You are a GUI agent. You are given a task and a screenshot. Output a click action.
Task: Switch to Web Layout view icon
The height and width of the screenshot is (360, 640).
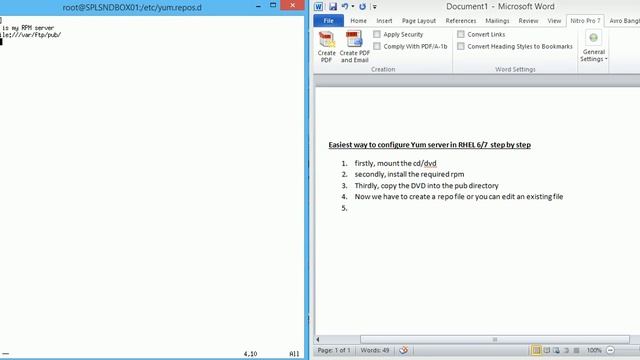click(x=556, y=350)
